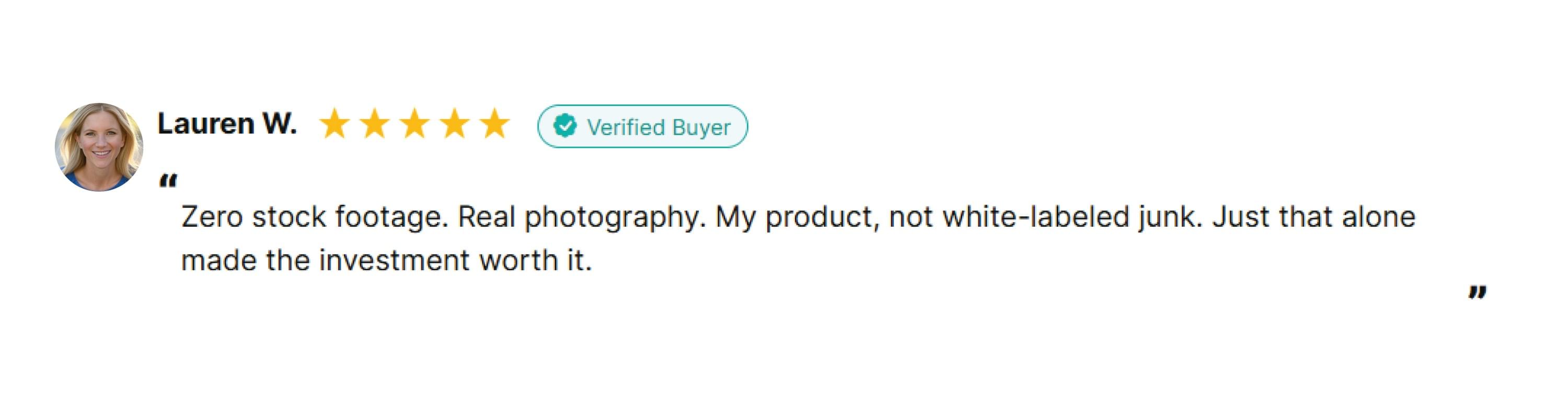Click the third (middle) rating star
This screenshot has height=395, width=1568.
point(414,123)
